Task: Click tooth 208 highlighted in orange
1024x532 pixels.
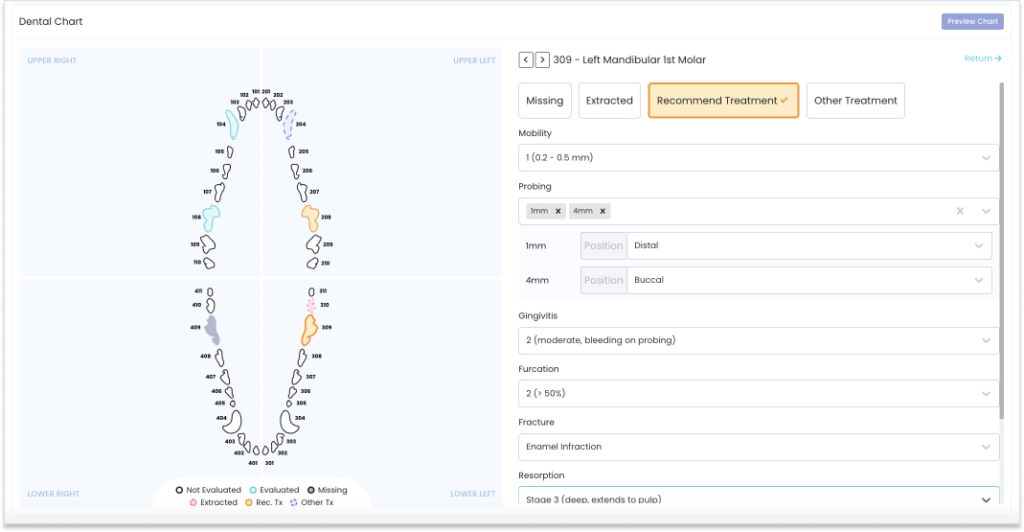Action: pyautogui.click(x=310, y=216)
